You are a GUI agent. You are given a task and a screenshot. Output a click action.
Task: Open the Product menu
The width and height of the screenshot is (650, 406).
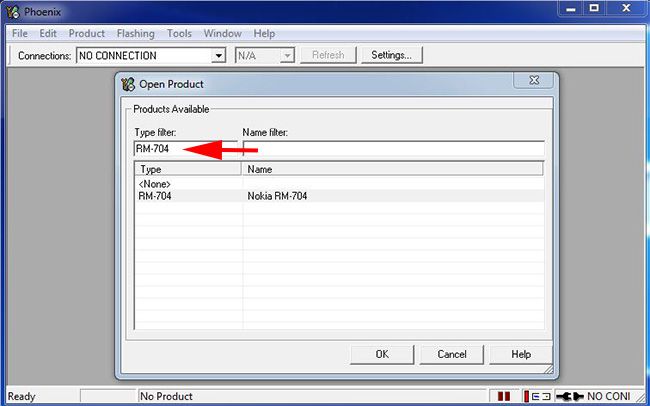[87, 34]
